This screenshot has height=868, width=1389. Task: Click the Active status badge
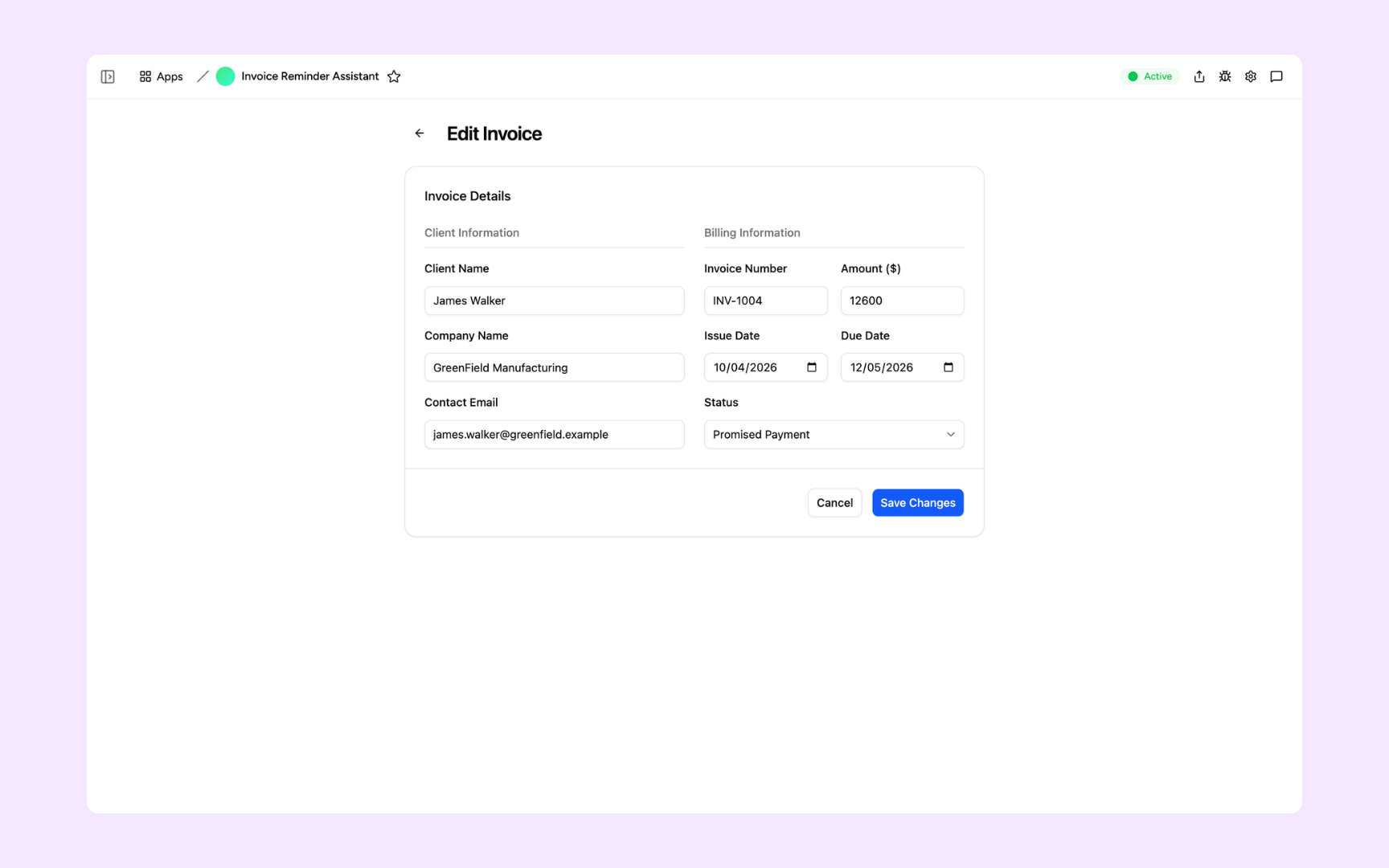1150,76
